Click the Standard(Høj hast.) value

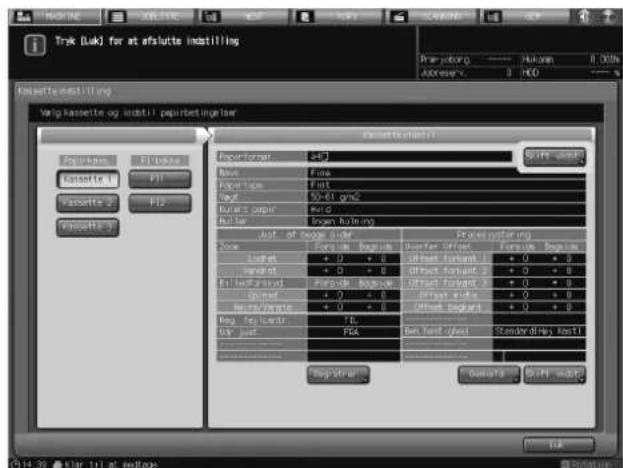click(x=539, y=331)
